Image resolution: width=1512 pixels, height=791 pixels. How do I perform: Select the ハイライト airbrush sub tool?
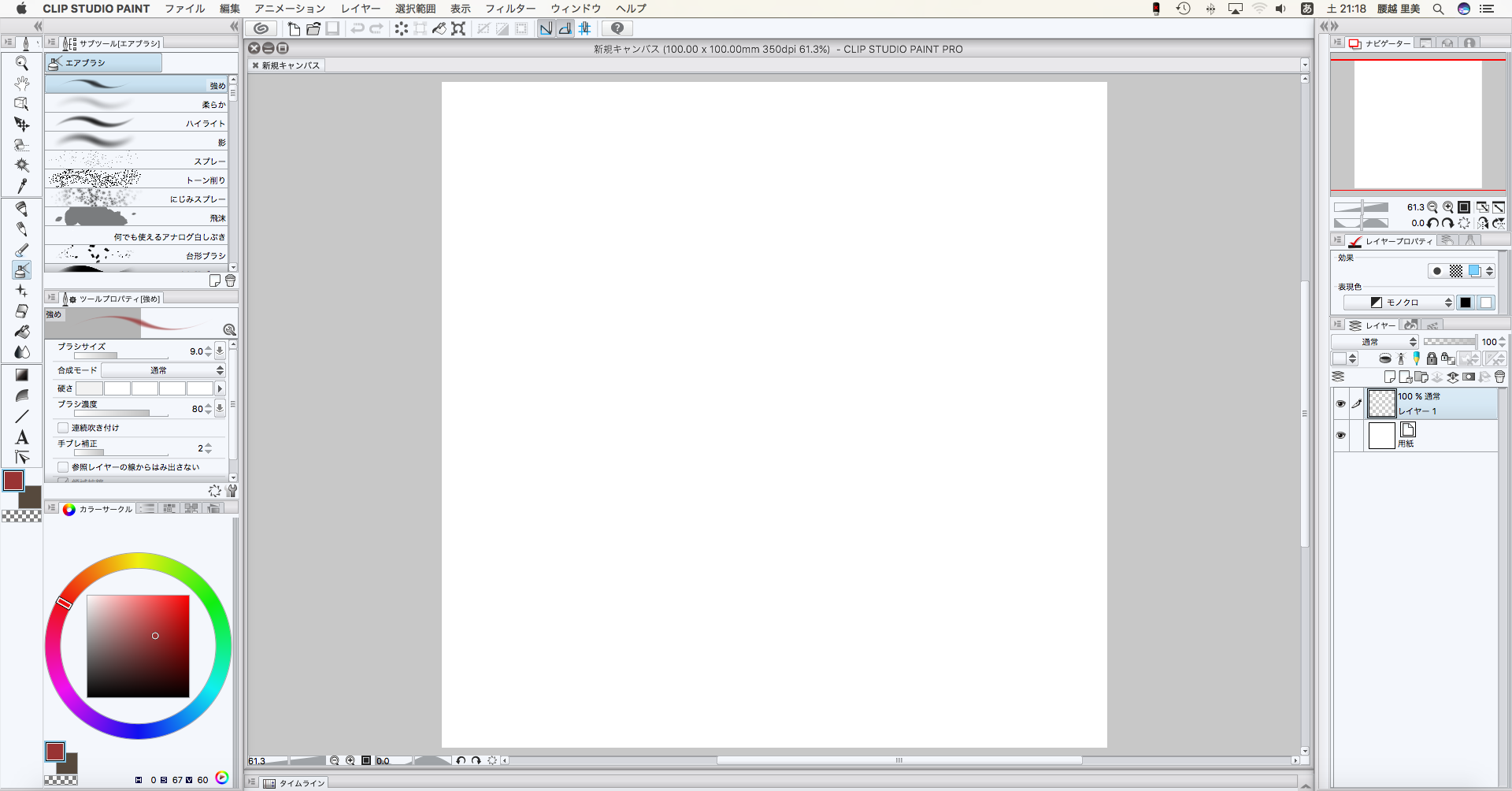pyautogui.click(x=136, y=123)
